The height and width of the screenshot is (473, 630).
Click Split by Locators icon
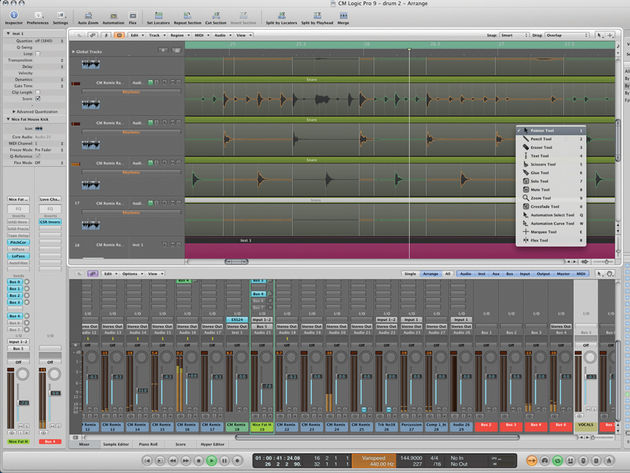pos(281,16)
